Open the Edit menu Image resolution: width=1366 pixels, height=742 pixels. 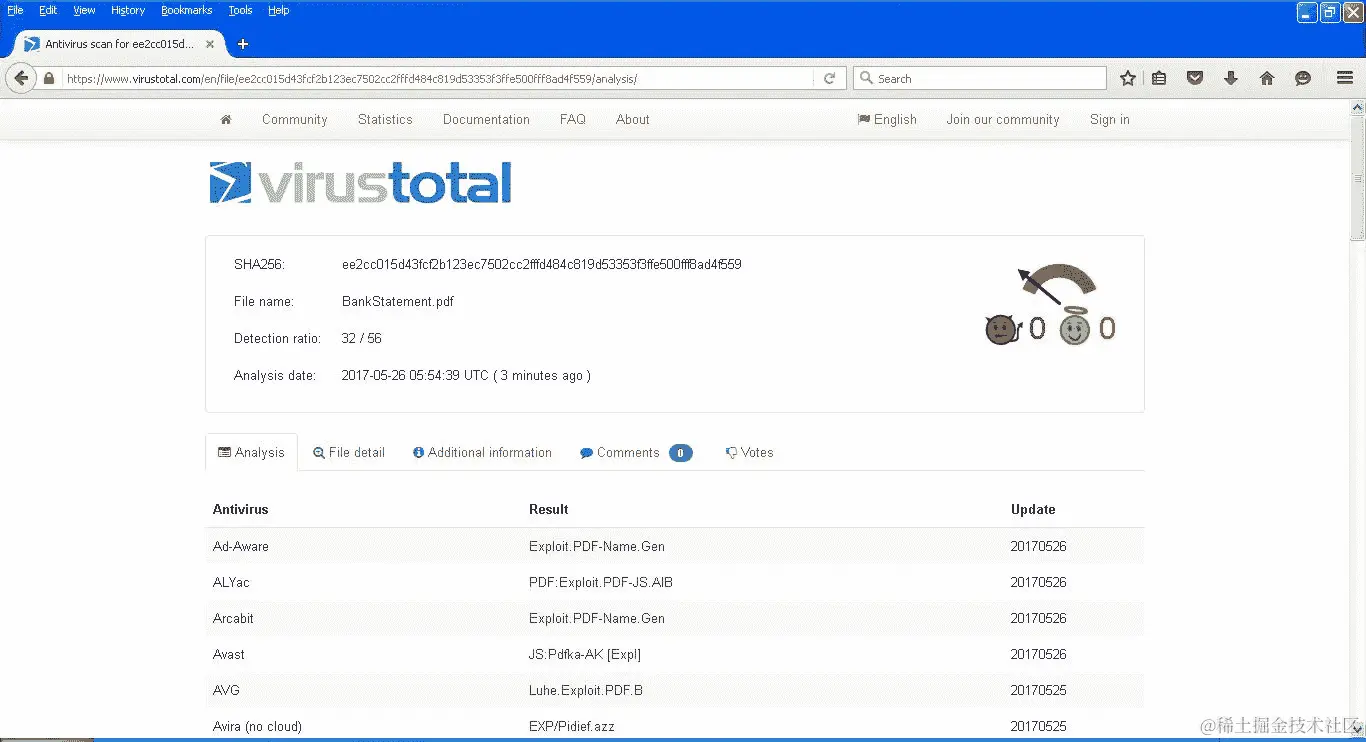pos(48,10)
